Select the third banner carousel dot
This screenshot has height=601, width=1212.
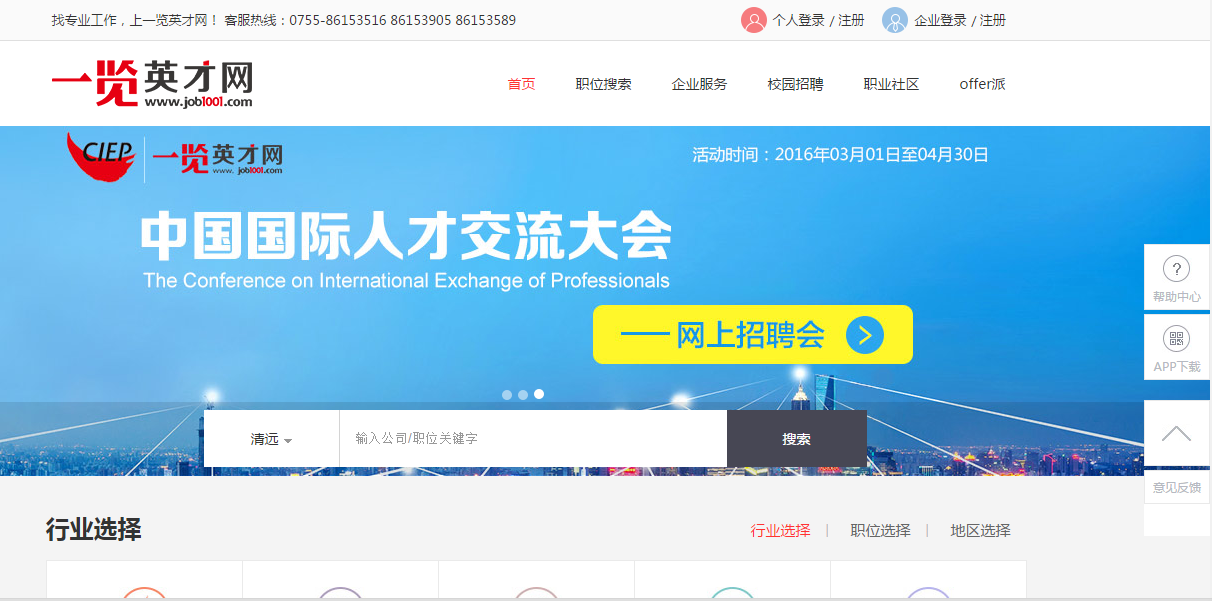tap(539, 394)
